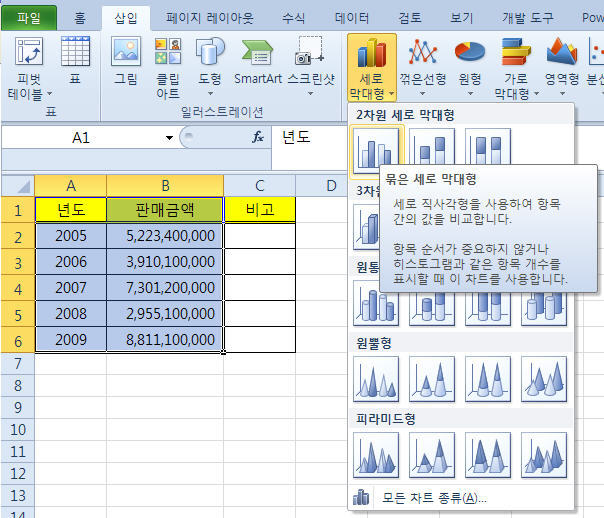Choose the Pie chart (원형) icon
The width and height of the screenshot is (604, 518).
click(x=470, y=54)
